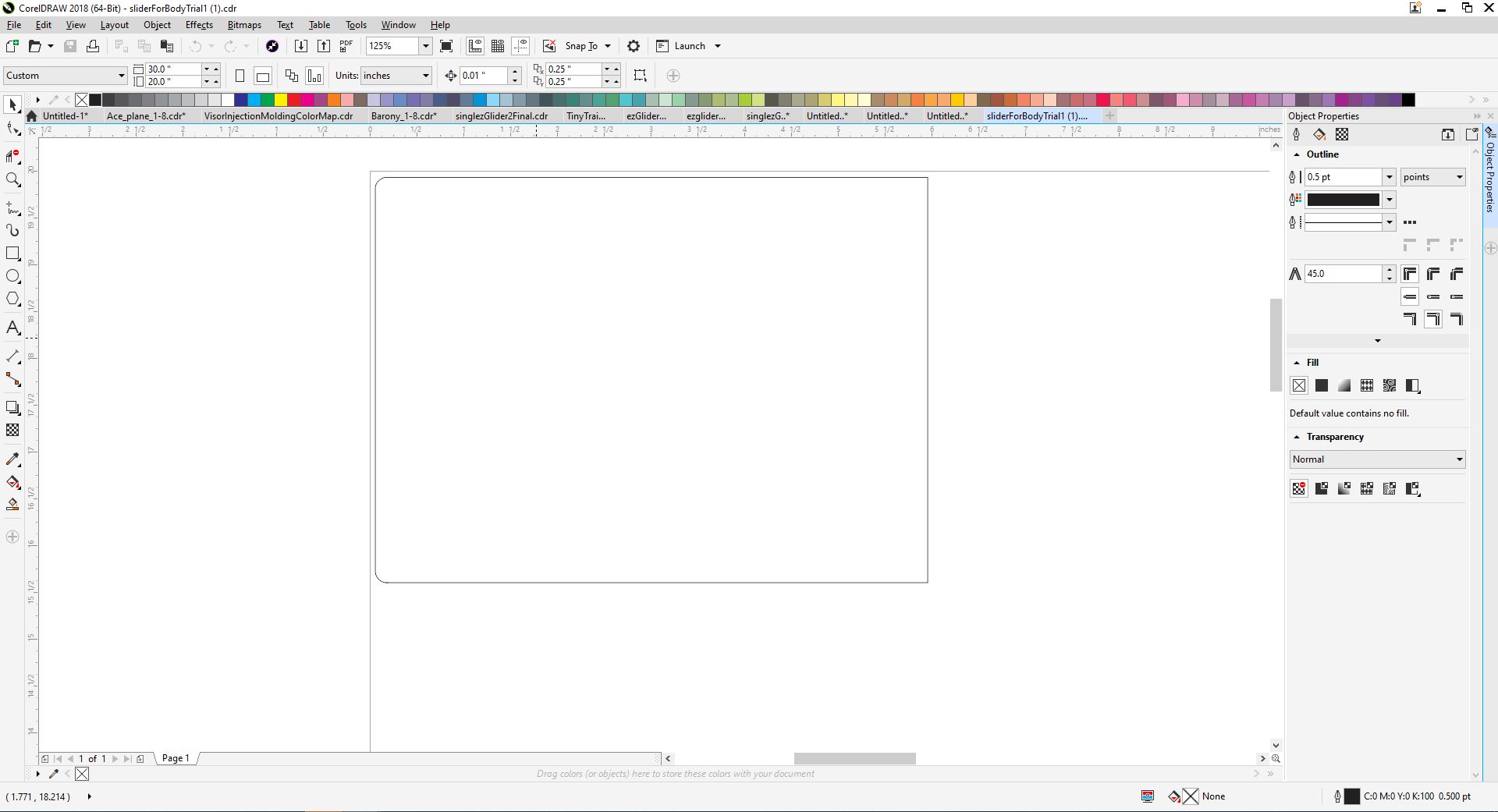
Task: Click the Import icon
Action: [300, 46]
